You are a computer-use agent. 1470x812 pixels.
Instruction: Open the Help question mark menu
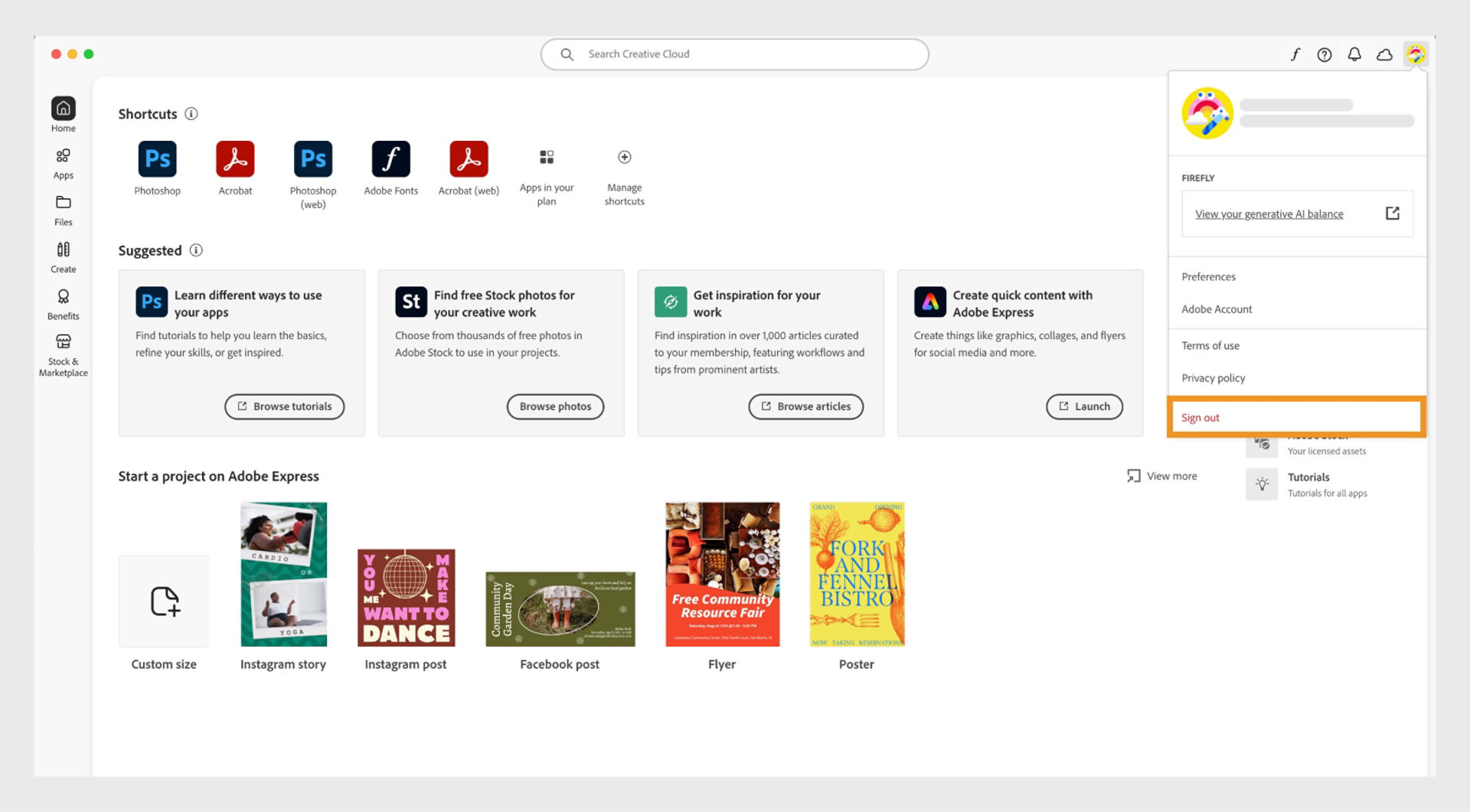(1324, 54)
